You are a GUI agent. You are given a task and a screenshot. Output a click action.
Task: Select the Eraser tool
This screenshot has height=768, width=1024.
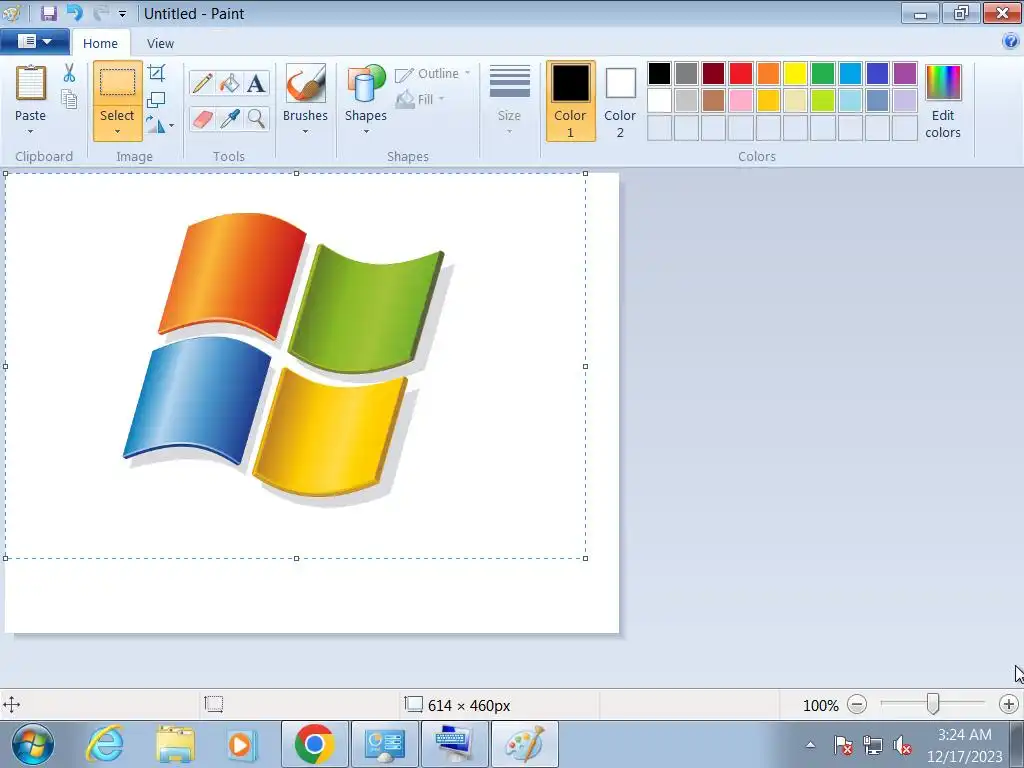click(x=202, y=119)
